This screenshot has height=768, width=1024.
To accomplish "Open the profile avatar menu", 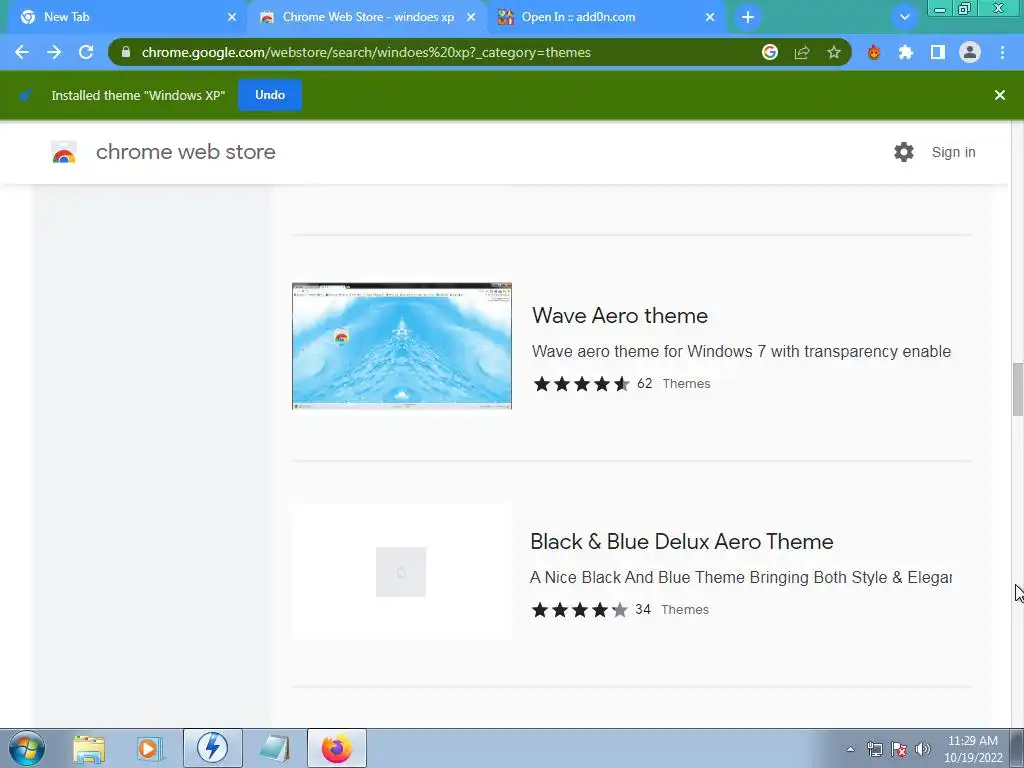I will (970, 52).
